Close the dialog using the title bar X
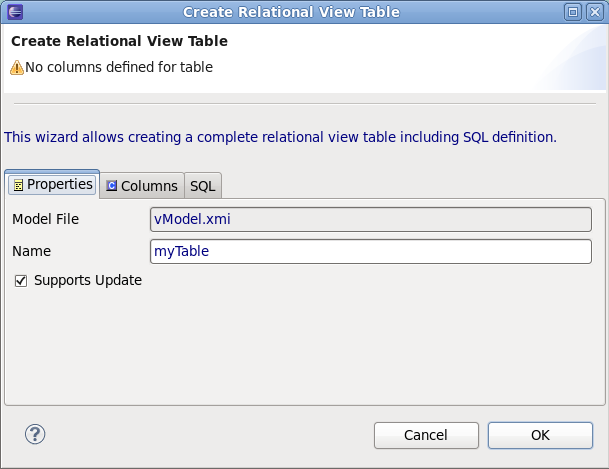Viewport: 609px width, 469px height. click(x=594, y=12)
